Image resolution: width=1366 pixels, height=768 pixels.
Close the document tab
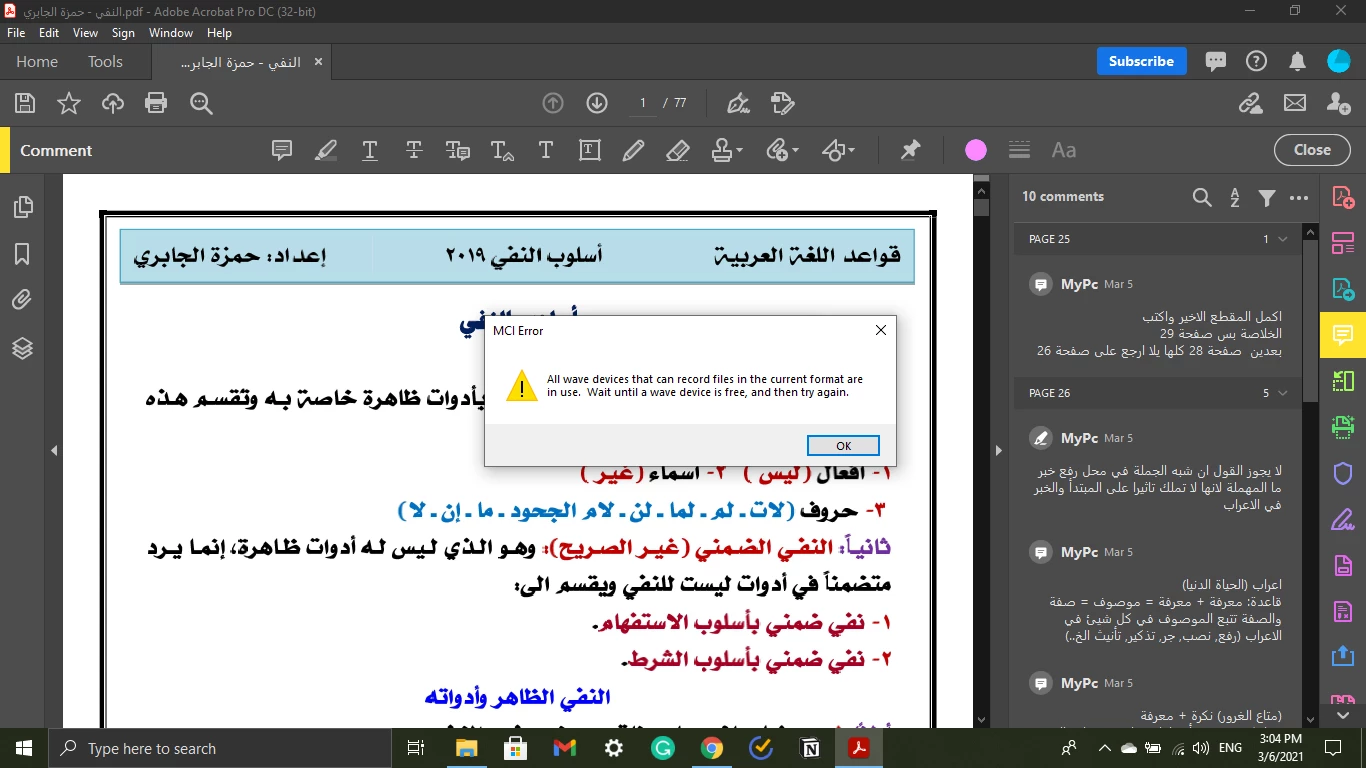(x=319, y=62)
